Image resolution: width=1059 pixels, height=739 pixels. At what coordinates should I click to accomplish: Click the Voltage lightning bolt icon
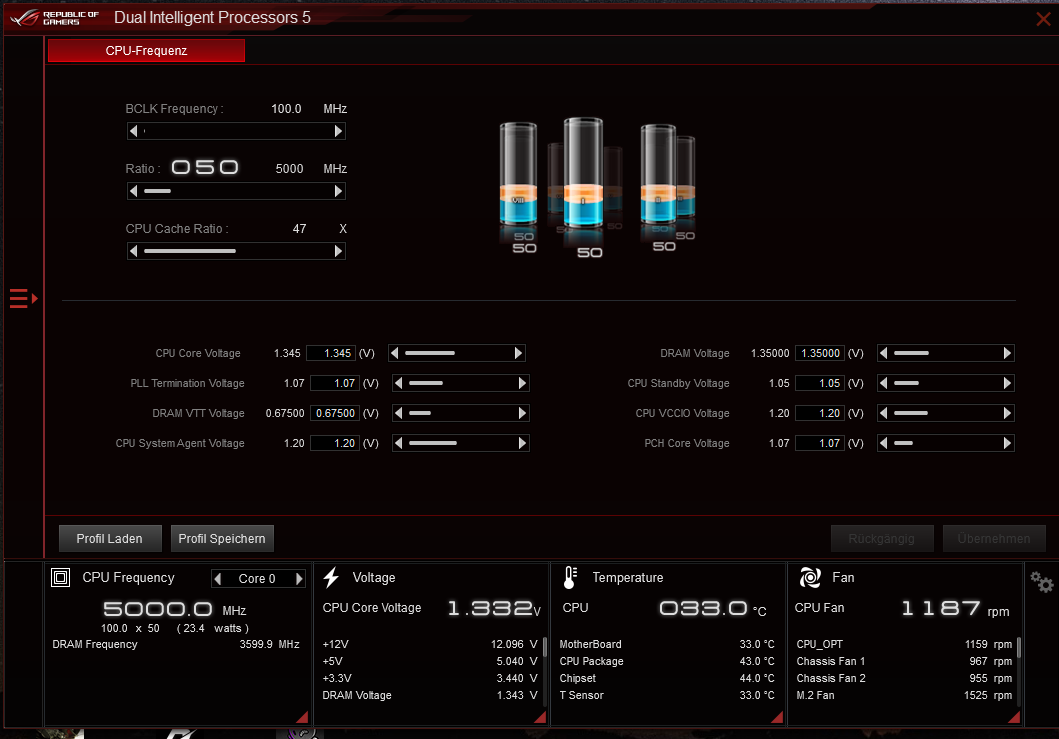point(331,578)
